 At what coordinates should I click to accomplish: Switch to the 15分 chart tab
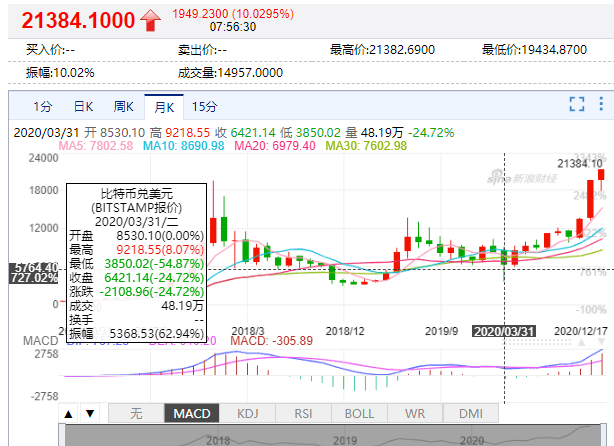[204, 107]
